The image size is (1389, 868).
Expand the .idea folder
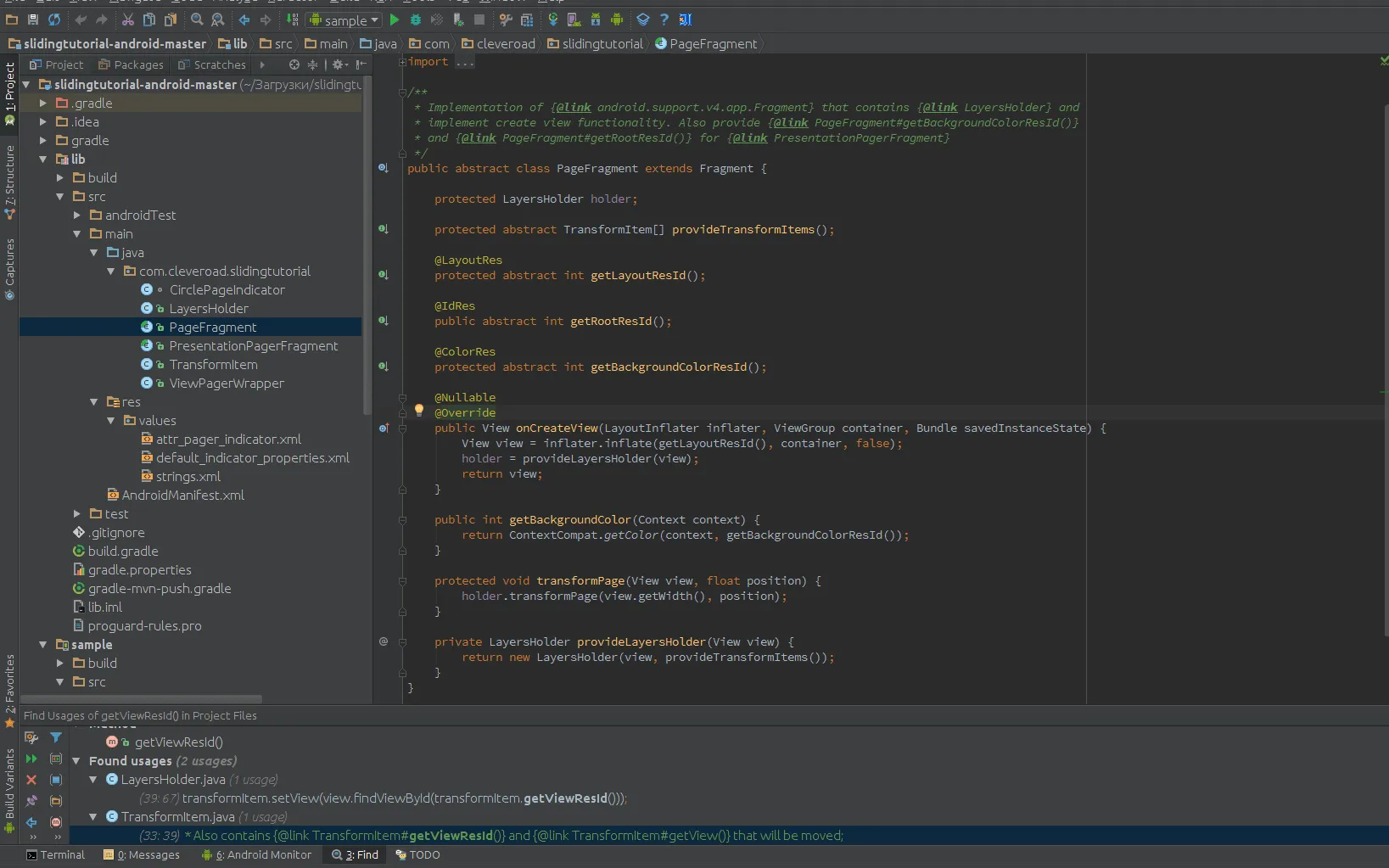pyautogui.click(x=43, y=121)
